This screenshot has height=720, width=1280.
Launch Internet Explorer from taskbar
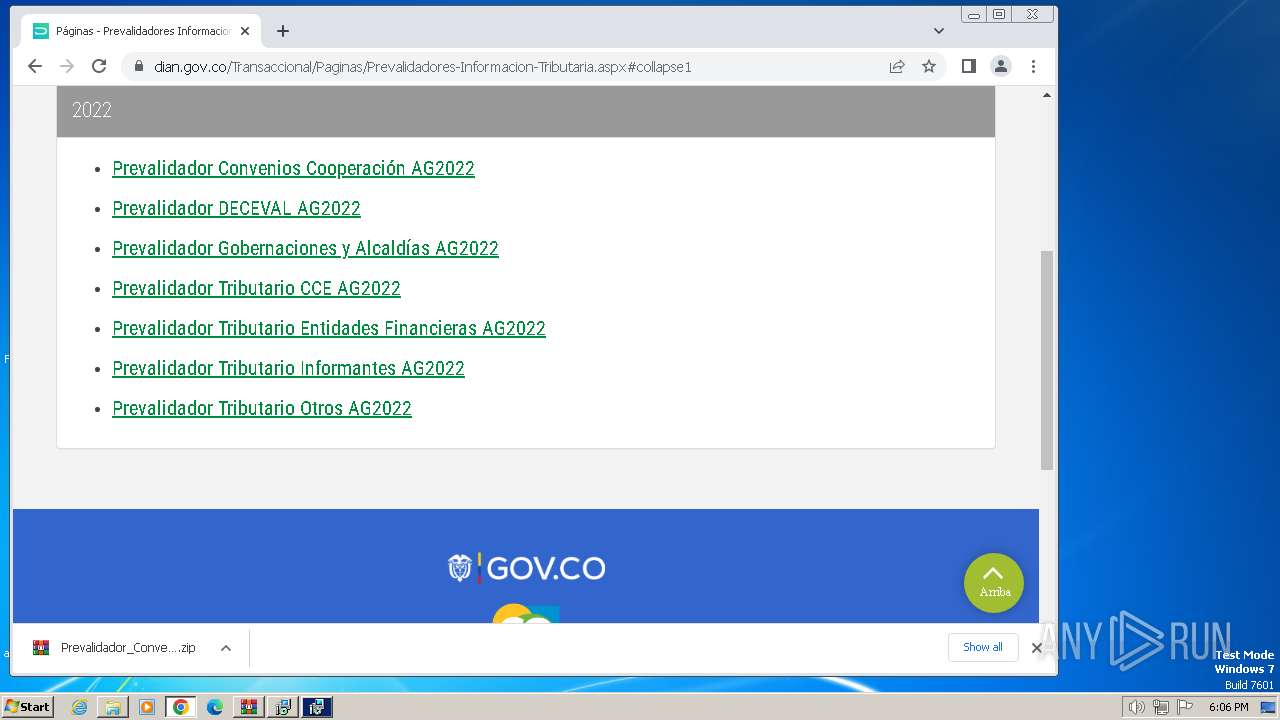click(x=79, y=707)
